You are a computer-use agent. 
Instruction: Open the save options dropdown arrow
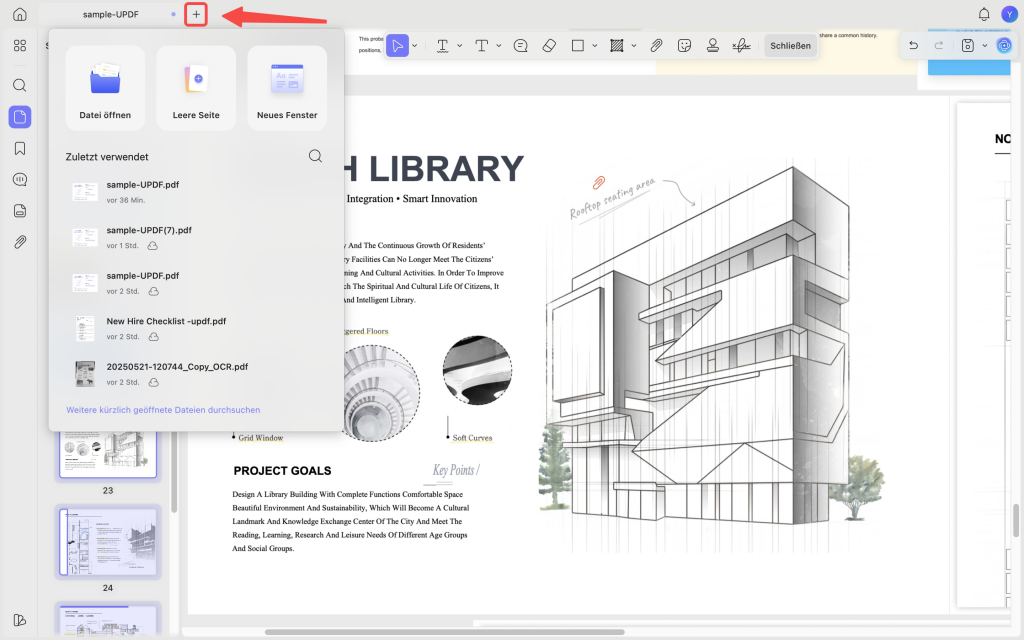985,46
